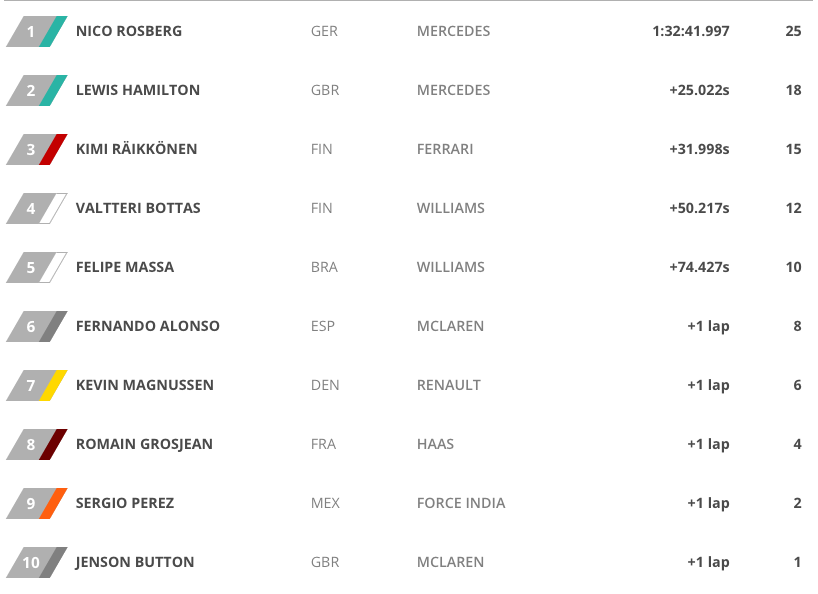
Task: Click the Renault team name
Action: click(449, 385)
